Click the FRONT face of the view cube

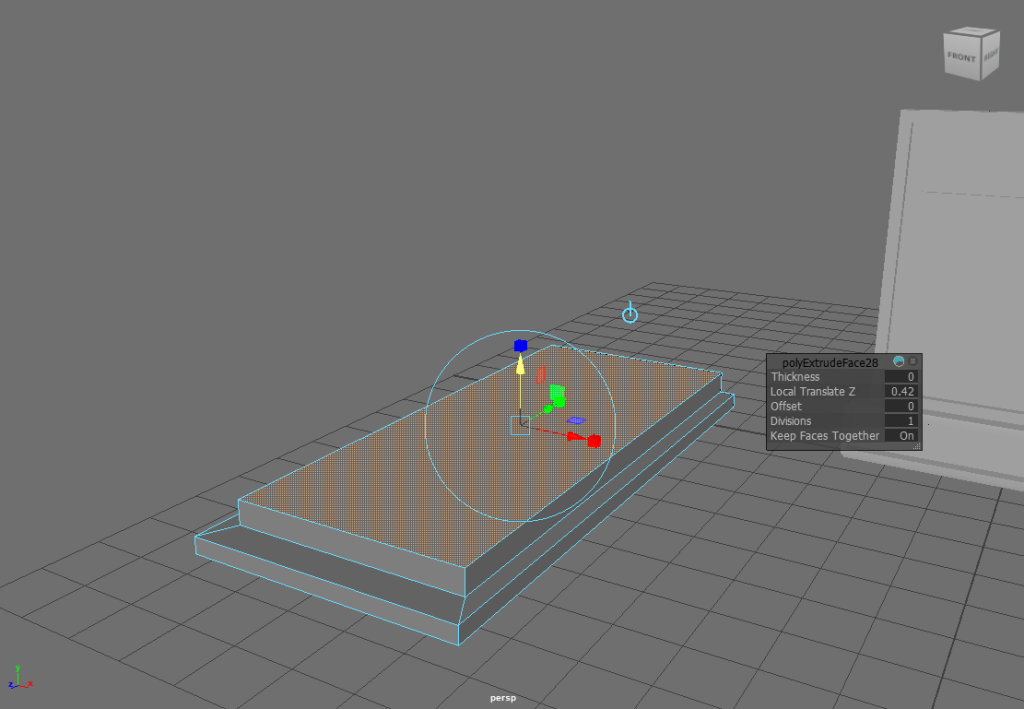(x=962, y=58)
